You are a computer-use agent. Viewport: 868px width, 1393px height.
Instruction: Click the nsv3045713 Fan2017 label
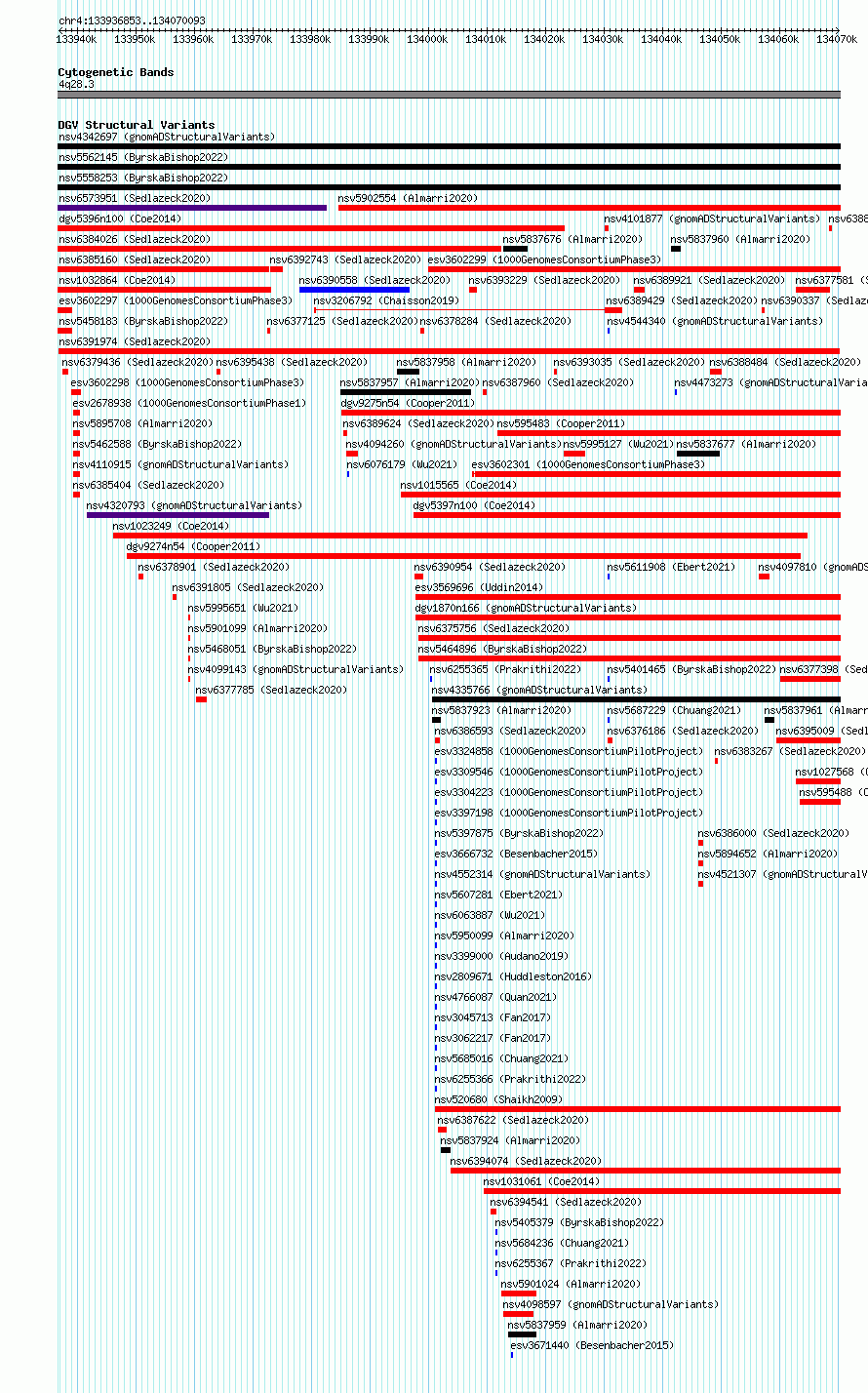[x=493, y=1017]
